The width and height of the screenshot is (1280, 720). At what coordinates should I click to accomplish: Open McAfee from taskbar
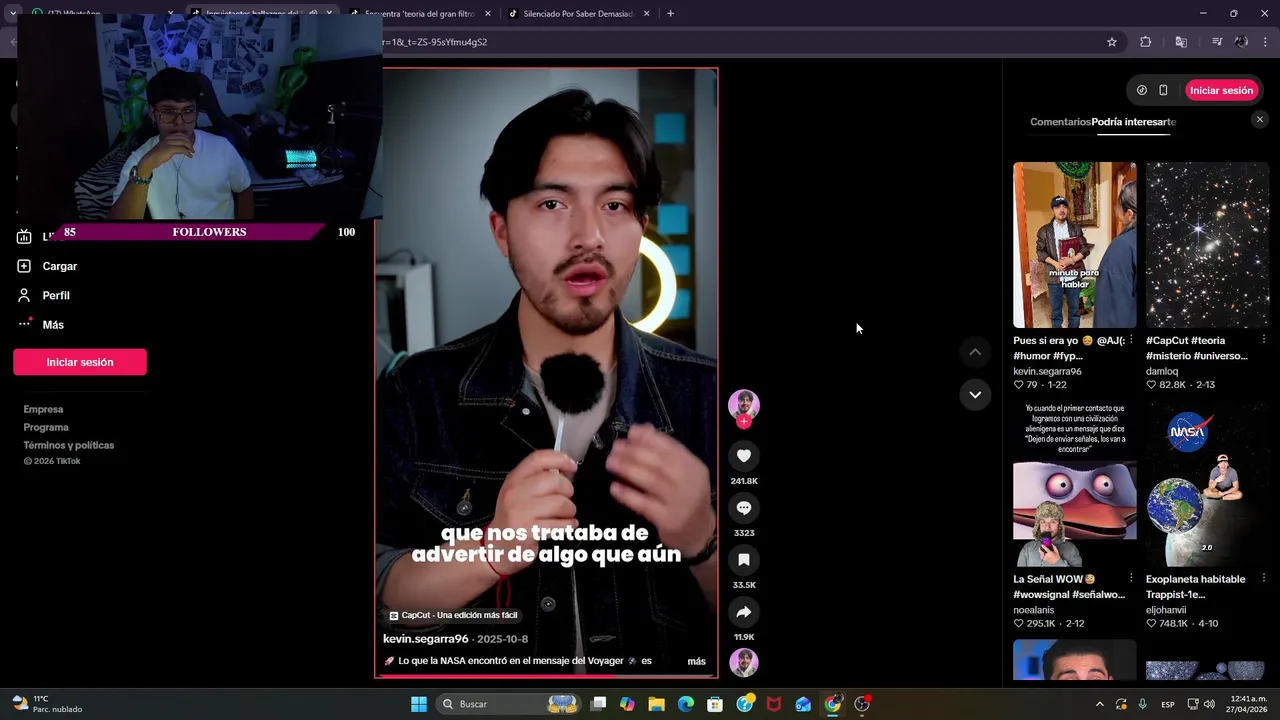pos(773,704)
